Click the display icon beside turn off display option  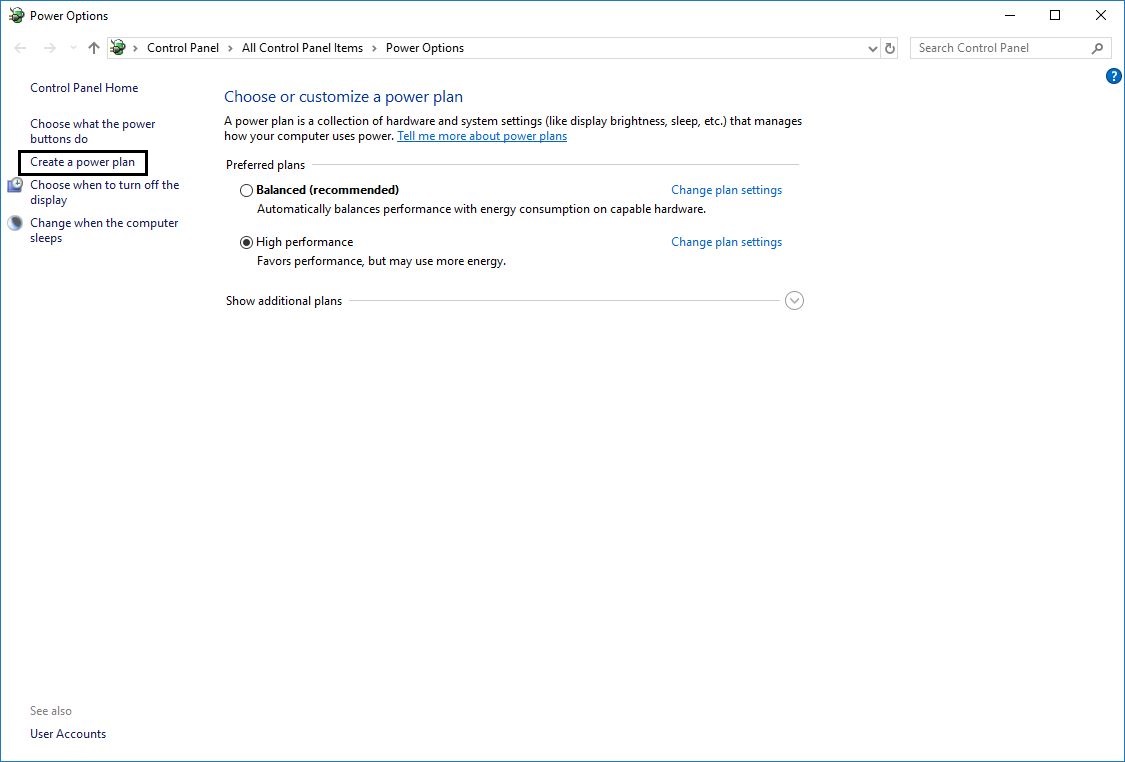coord(15,185)
